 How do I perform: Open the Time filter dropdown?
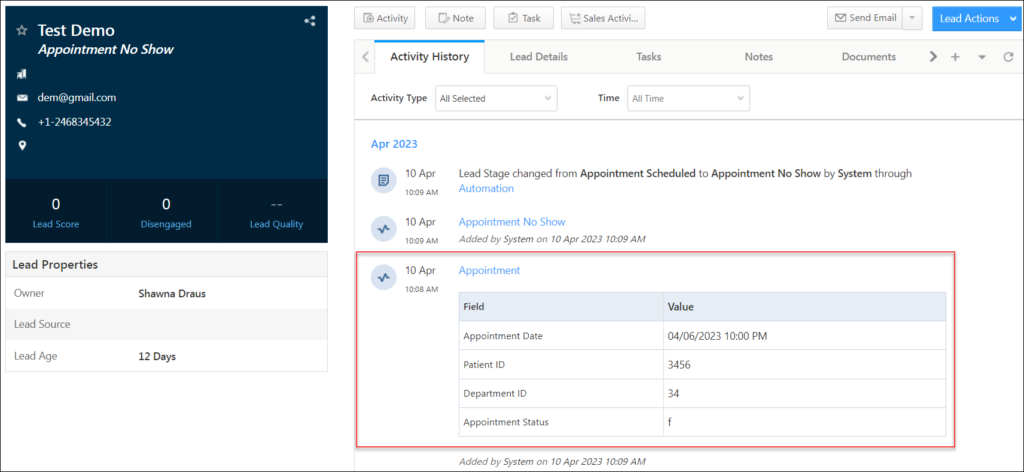[x=688, y=98]
